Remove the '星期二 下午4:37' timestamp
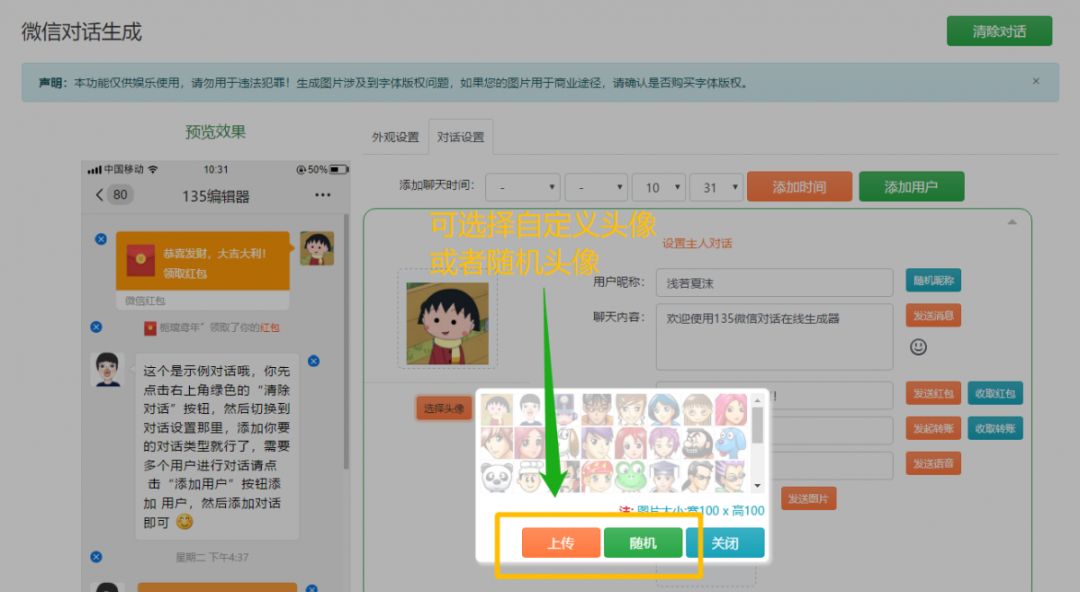The height and width of the screenshot is (592, 1080). click(96, 556)
